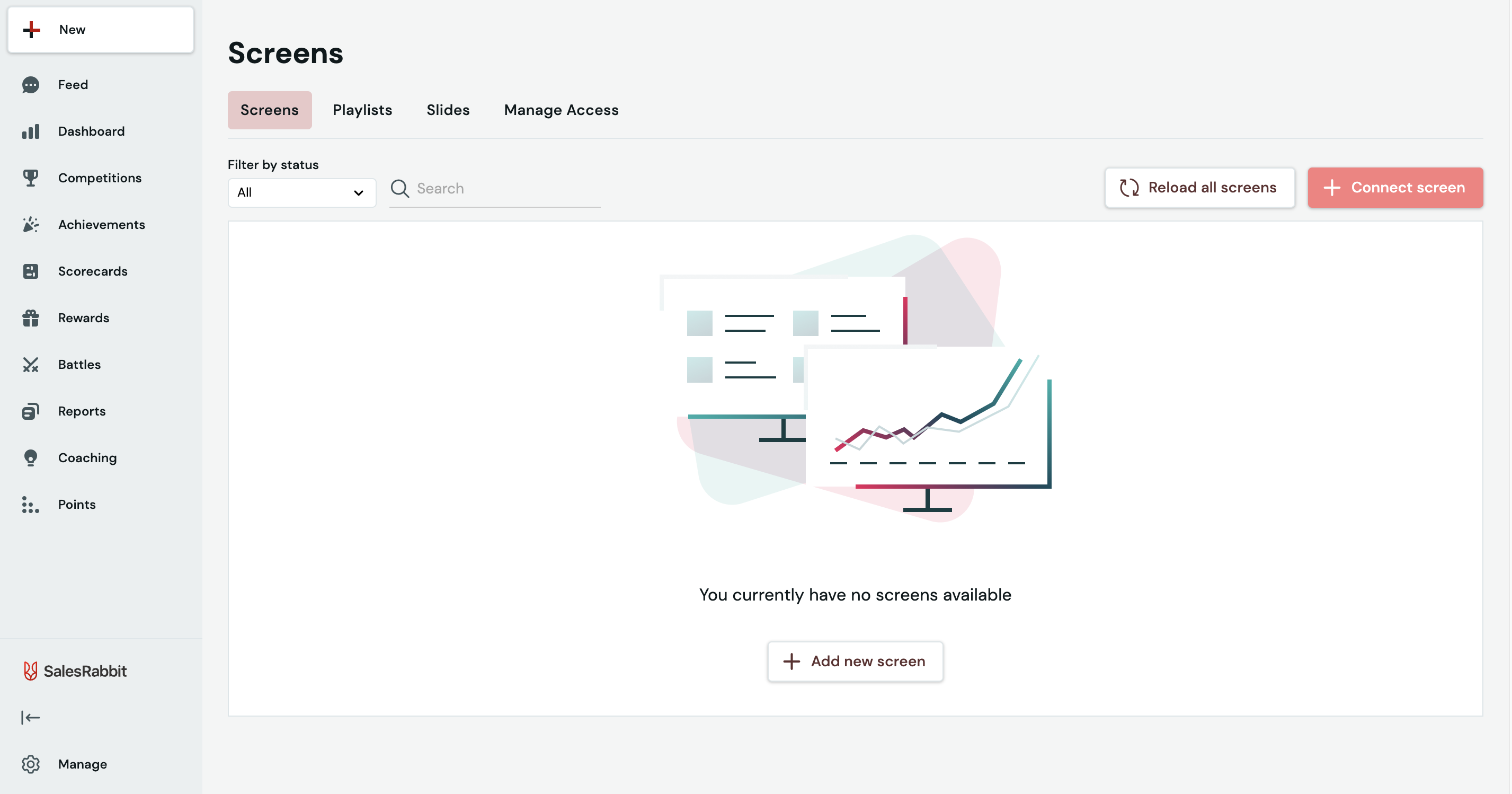Click the Scorecards icon
Image resolution: width=1512 pixels, height=794 pixels.
click(31, 271)
